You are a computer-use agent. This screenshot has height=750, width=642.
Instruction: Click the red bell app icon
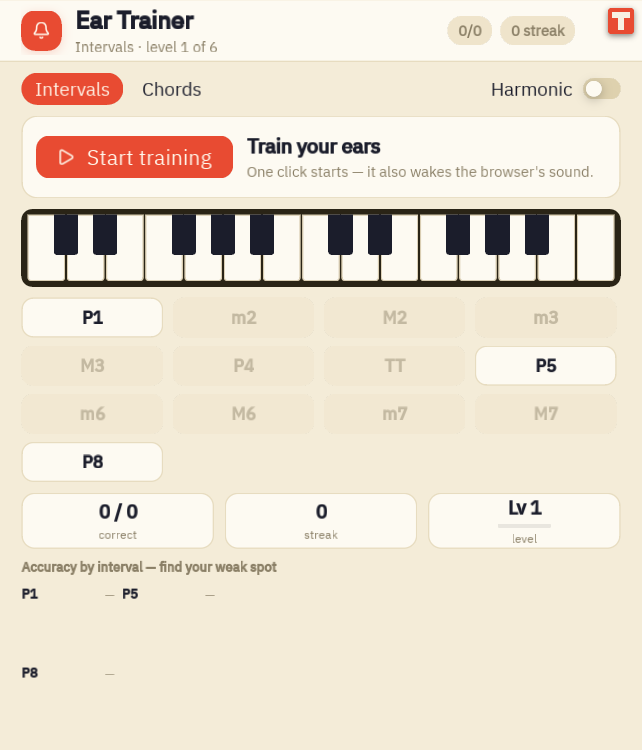(x=42, y=31)
